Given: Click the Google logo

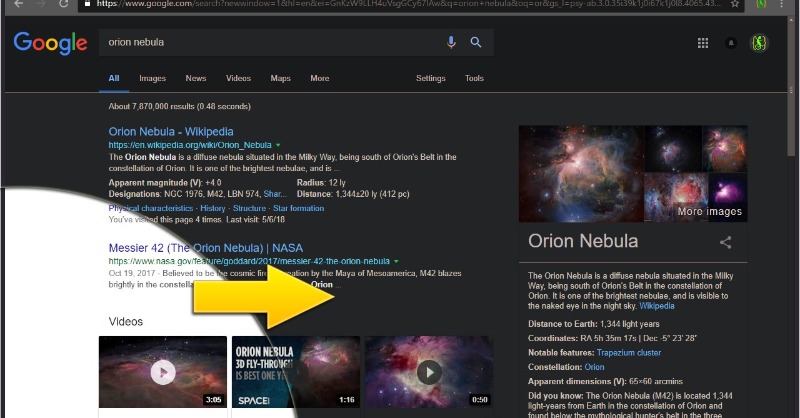Looking at the screenshot, I should [x=51, y=43].
